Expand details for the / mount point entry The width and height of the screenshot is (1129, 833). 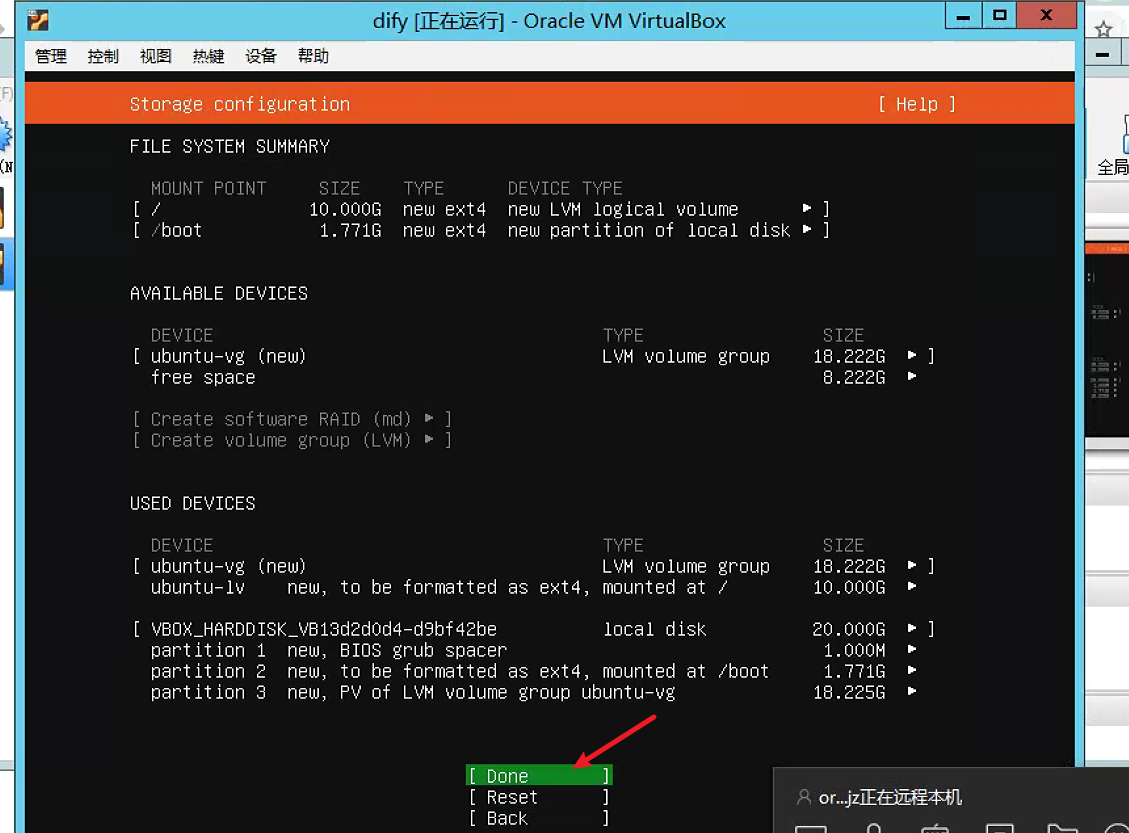coord(806,209)
